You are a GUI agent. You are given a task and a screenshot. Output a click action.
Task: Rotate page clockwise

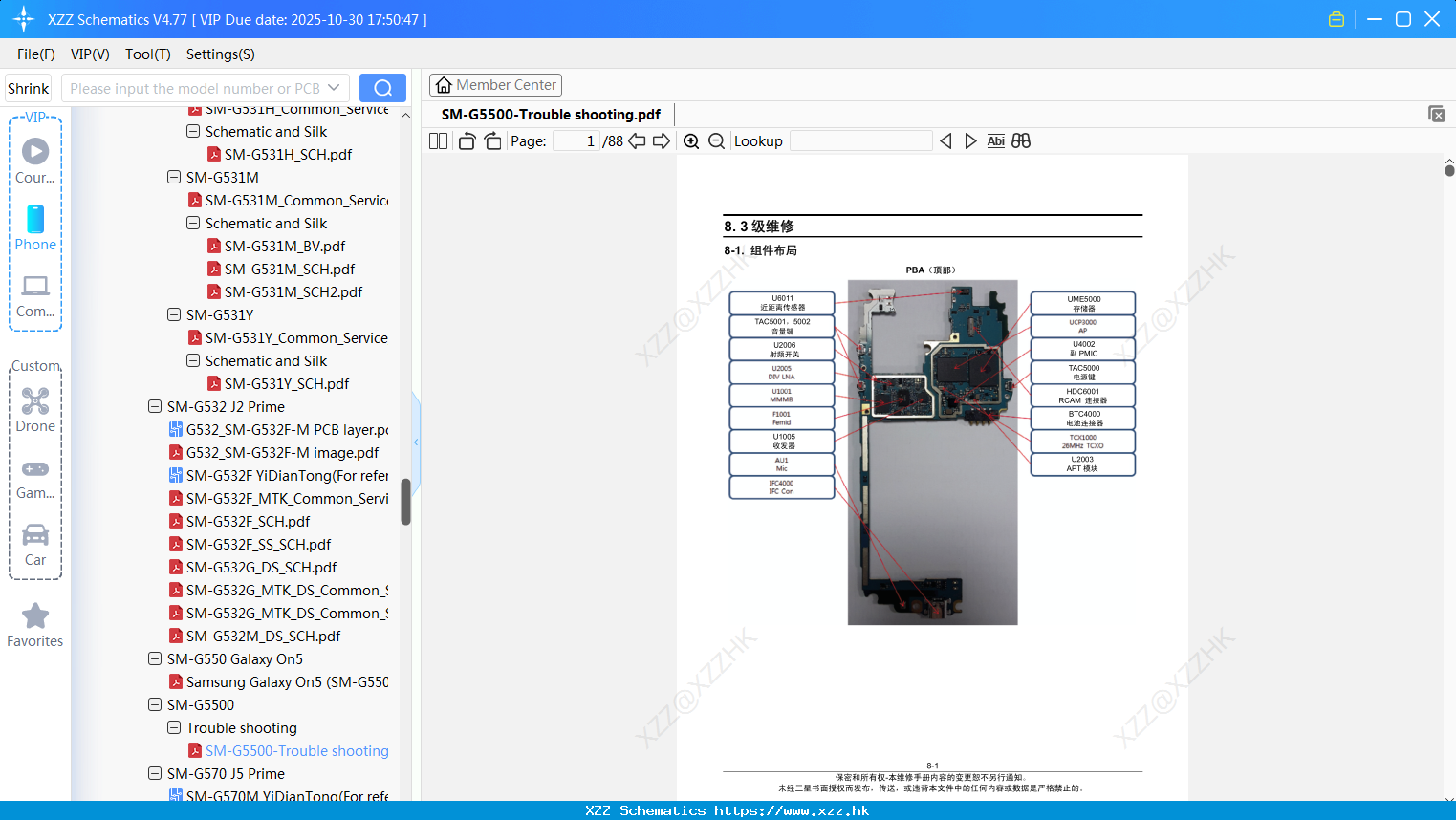coord(492,140)
